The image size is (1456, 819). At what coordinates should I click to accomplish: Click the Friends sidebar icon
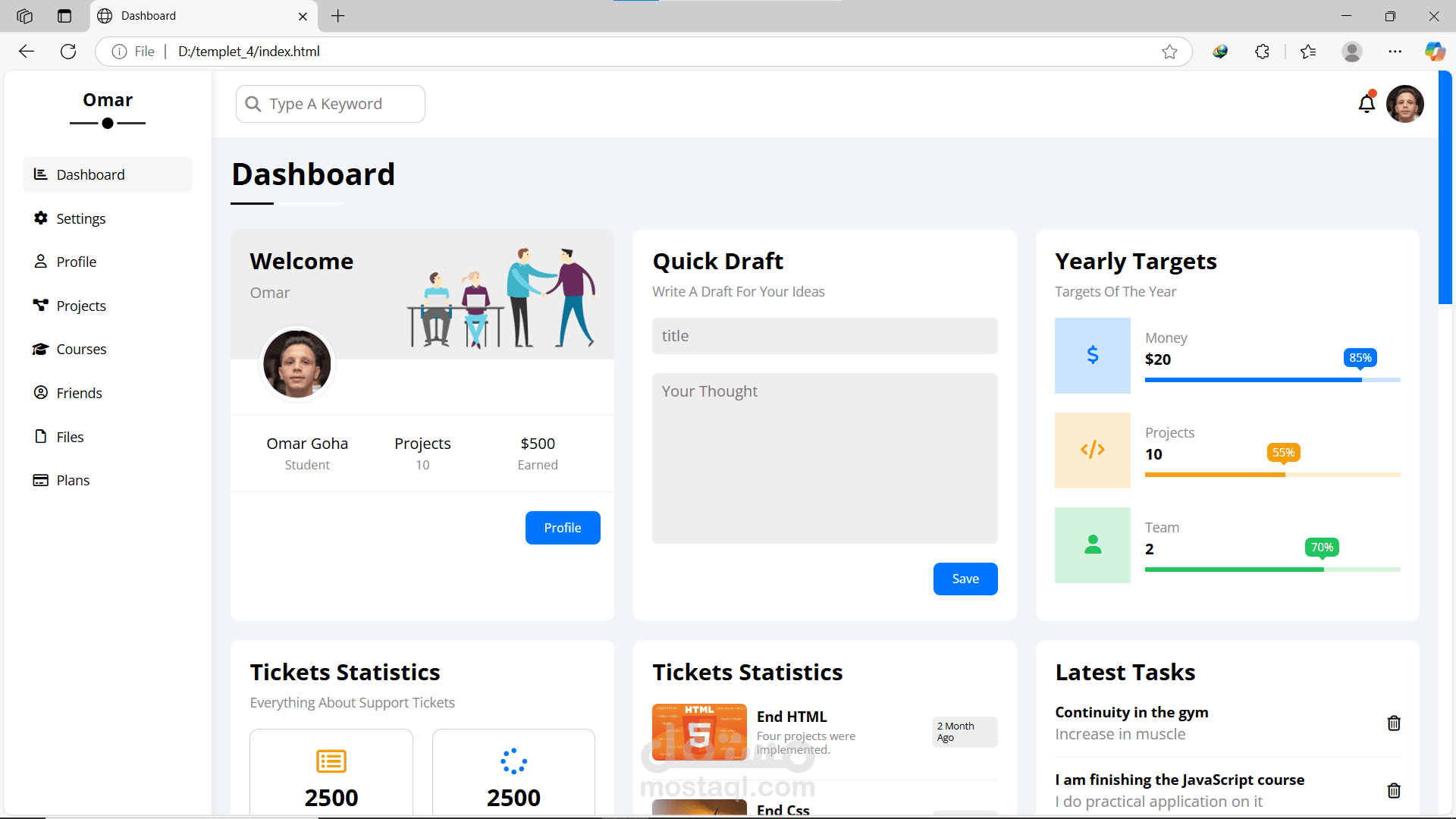tap(41, 393)
